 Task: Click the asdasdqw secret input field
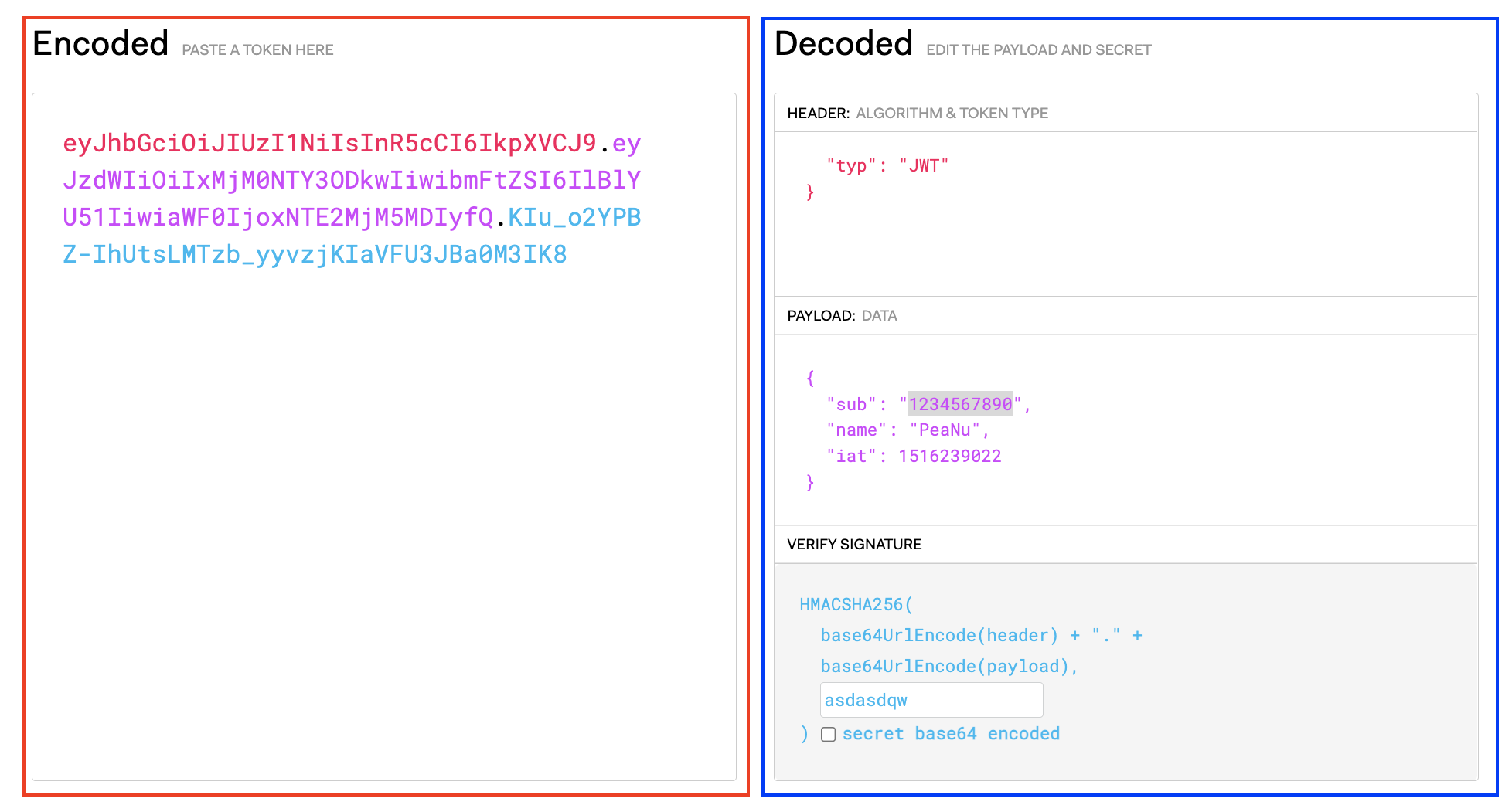tap(931, 699)
